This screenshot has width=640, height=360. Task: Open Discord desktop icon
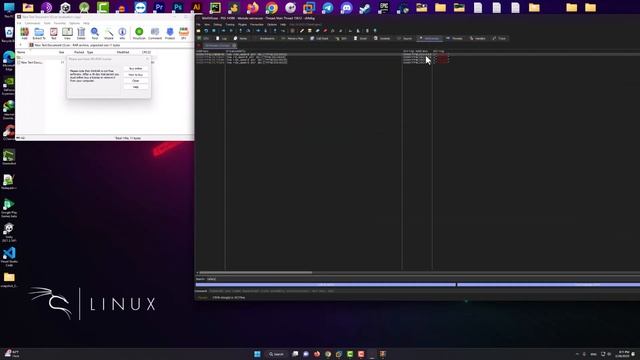(346, 7)
